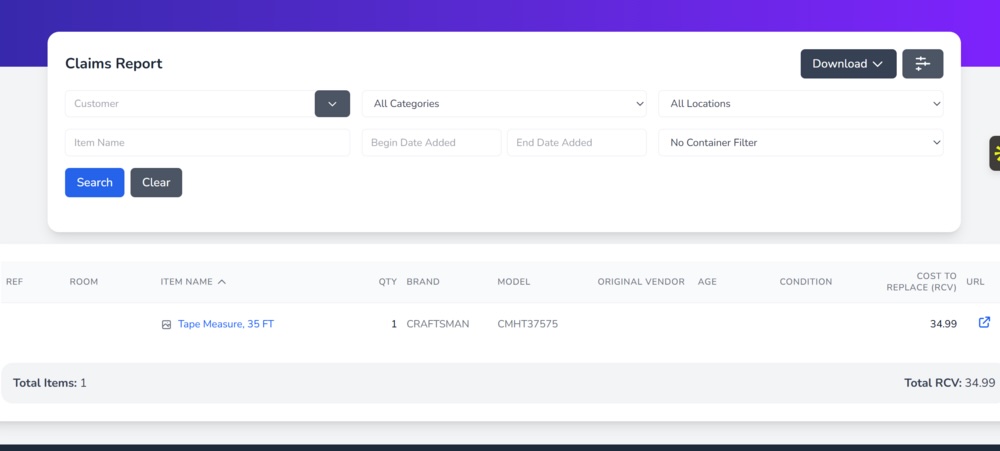
Task: Focus the End Date Added field
Action: pyautogui.click(x=577, y=142)
